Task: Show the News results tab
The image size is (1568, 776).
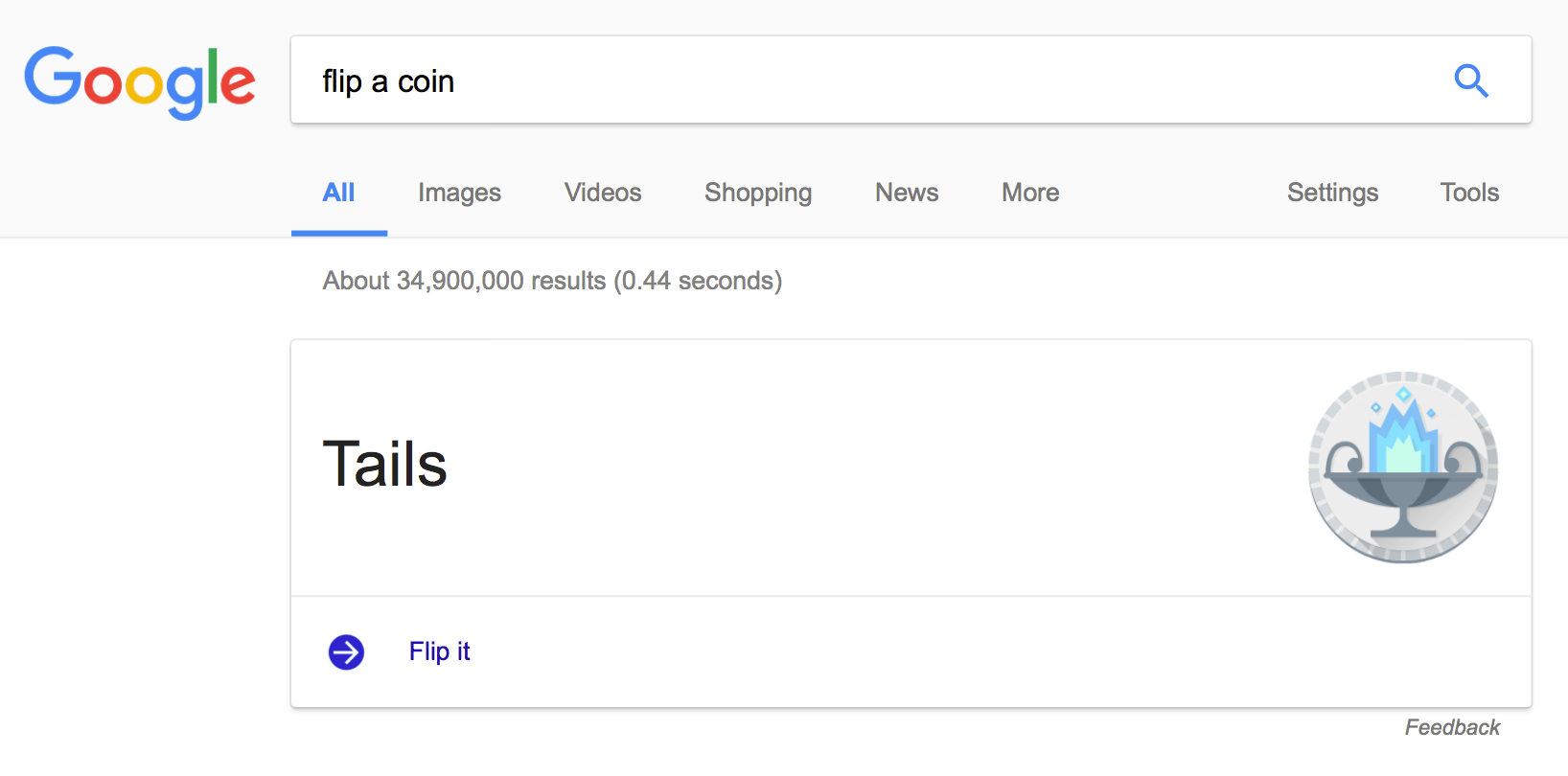Action: pyautogui.click(x=907, y=193)
